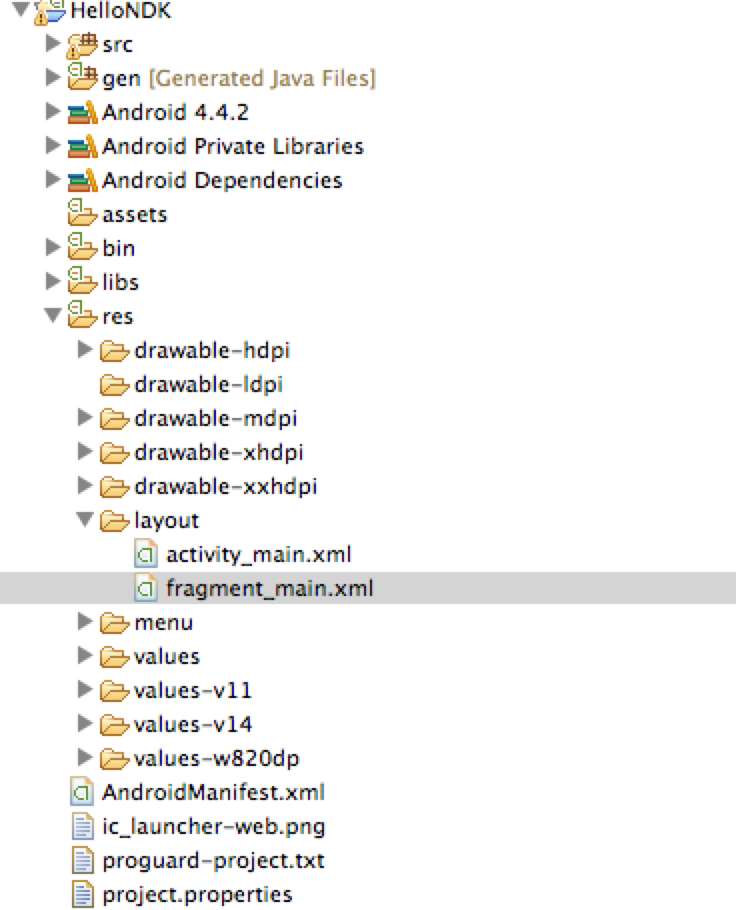Select the activity_main.xml label
736x910 pixels.
pyautogui.click(x=259, y=555)
